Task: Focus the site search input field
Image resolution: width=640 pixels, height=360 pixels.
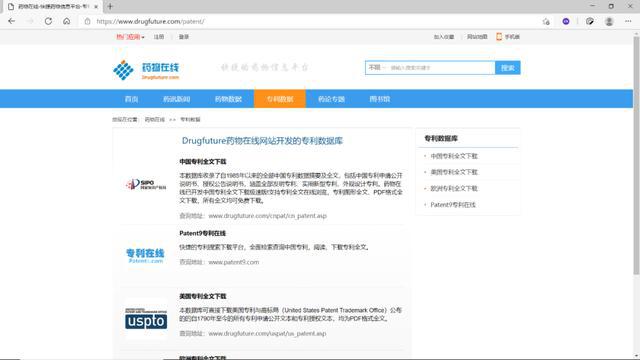Action: tap(441, 68)
